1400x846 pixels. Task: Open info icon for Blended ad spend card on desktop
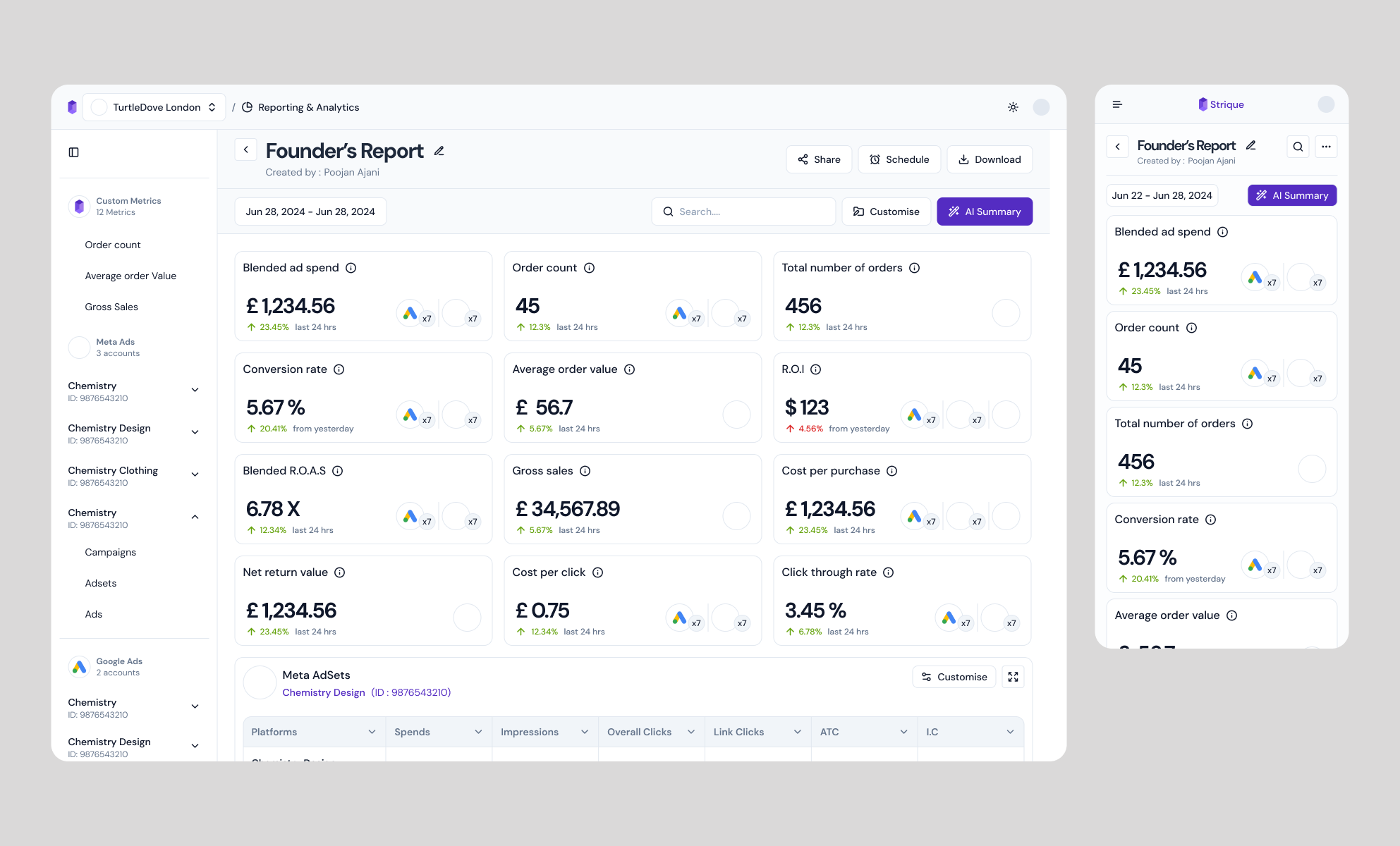click(351, 268)
